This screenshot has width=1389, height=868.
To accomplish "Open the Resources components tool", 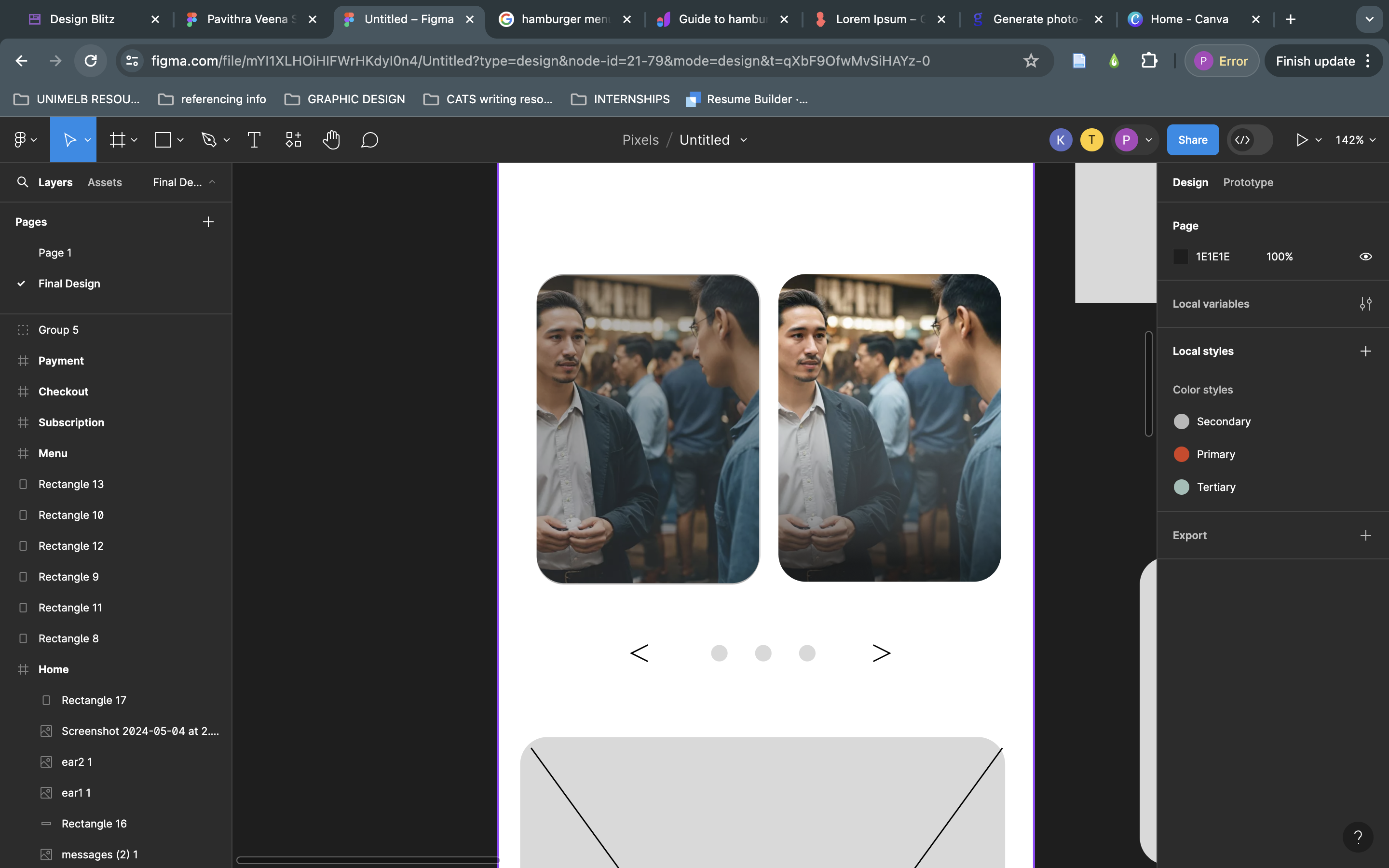I will point(293,139).
